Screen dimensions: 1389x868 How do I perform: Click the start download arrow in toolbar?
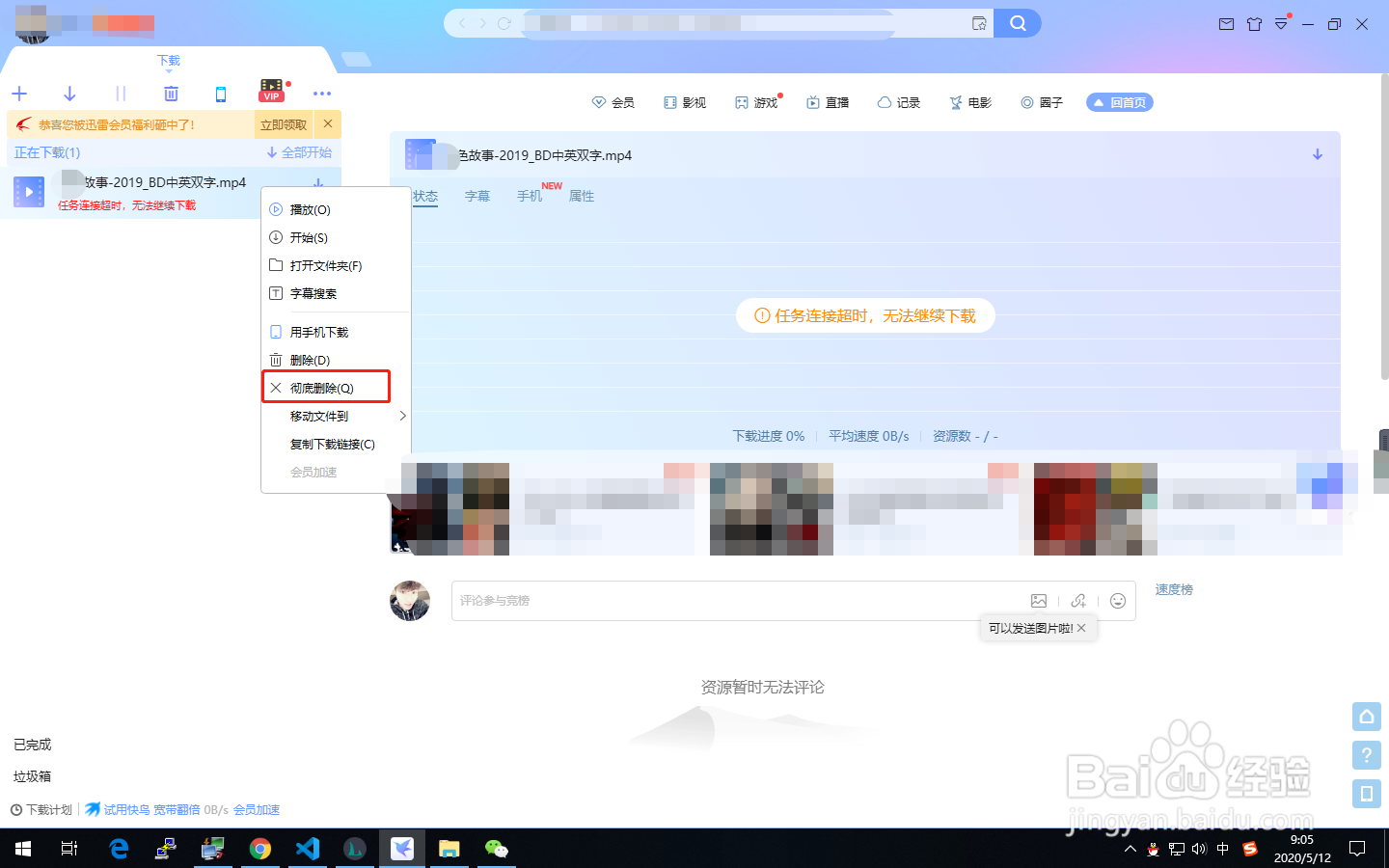click(x=69, y=94)
